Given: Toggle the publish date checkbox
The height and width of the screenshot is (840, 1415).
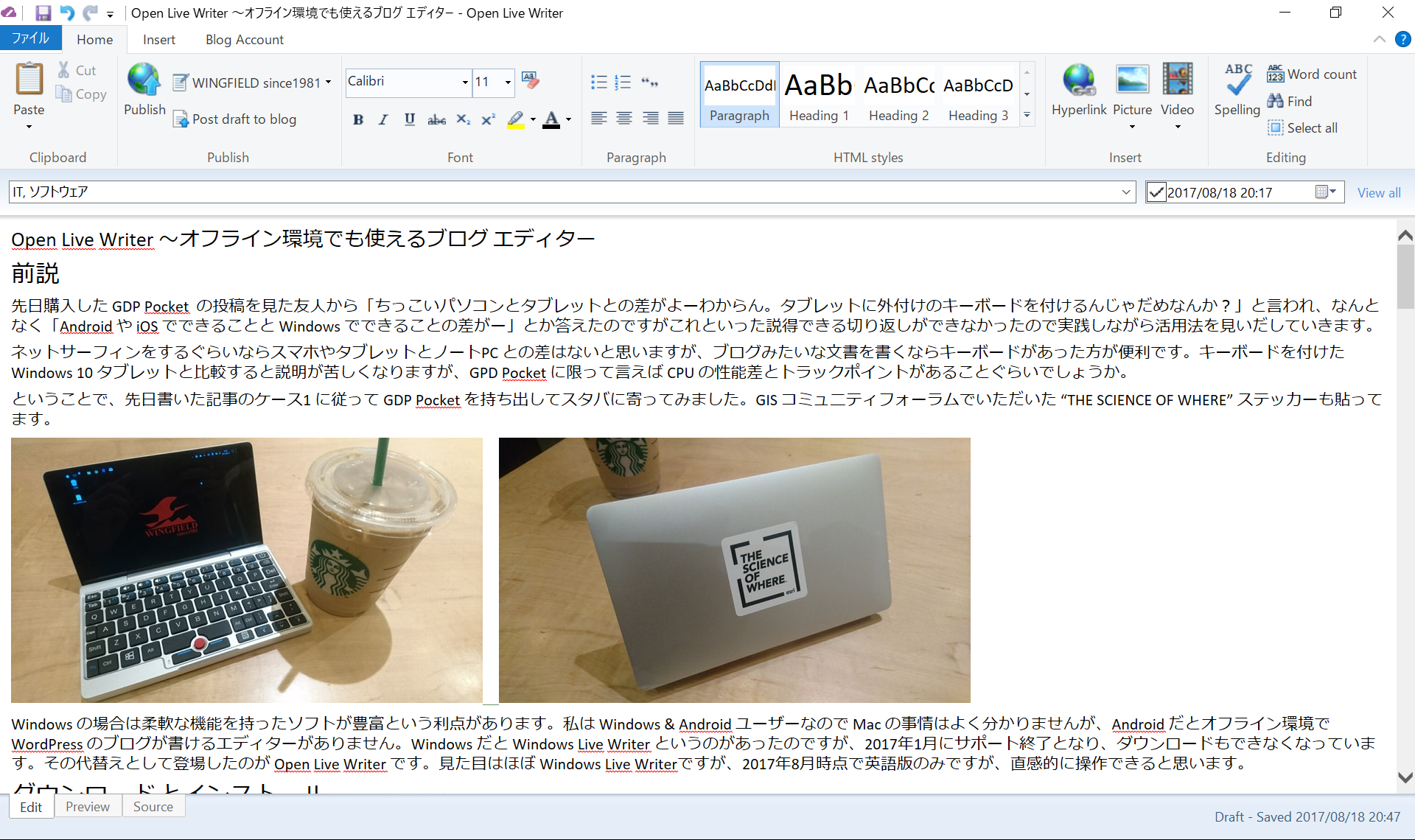Looking at the screenshot, I should 1156,192.
